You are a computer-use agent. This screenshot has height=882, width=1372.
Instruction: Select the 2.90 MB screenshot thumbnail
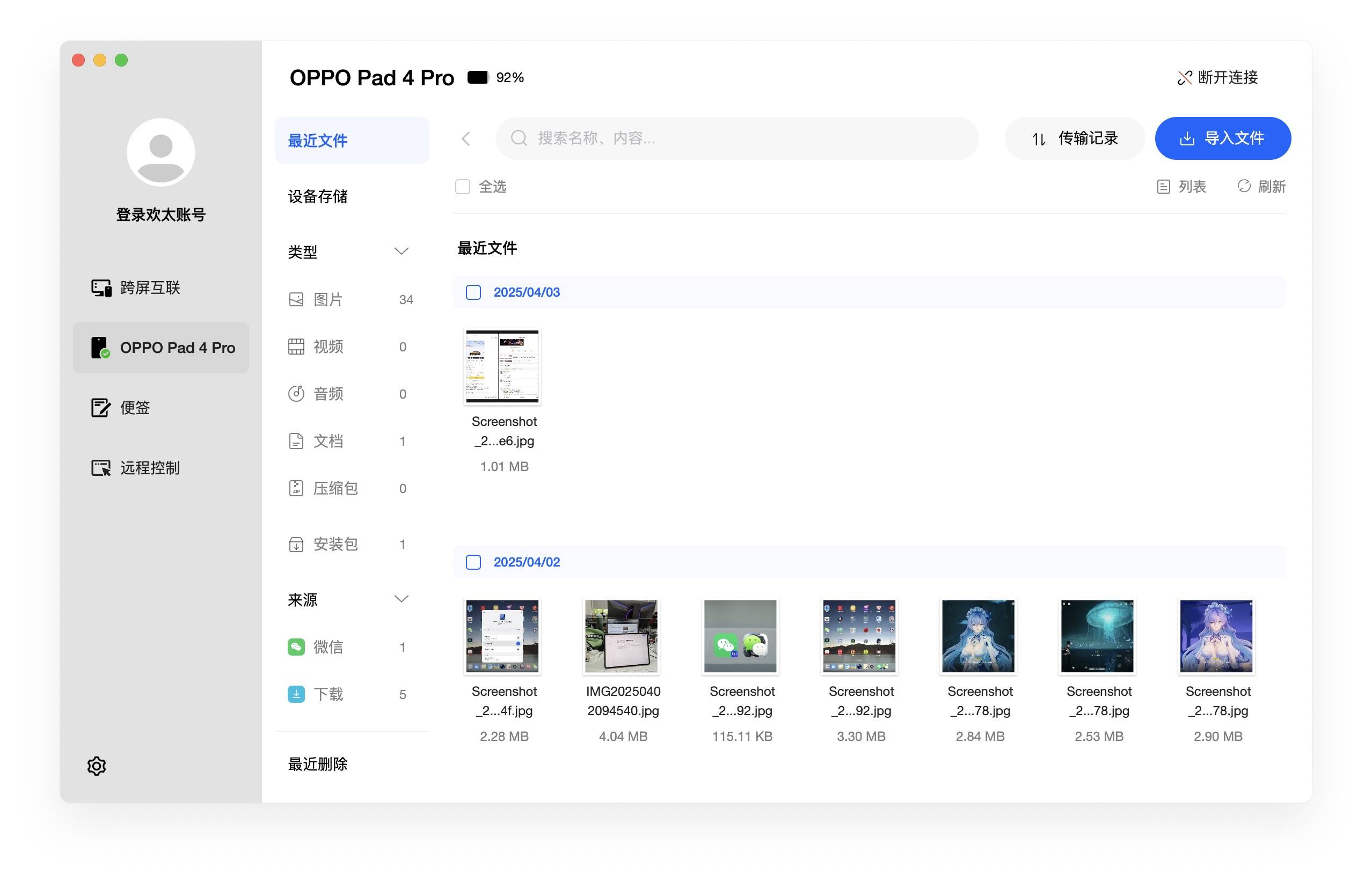pos(1216,636)
